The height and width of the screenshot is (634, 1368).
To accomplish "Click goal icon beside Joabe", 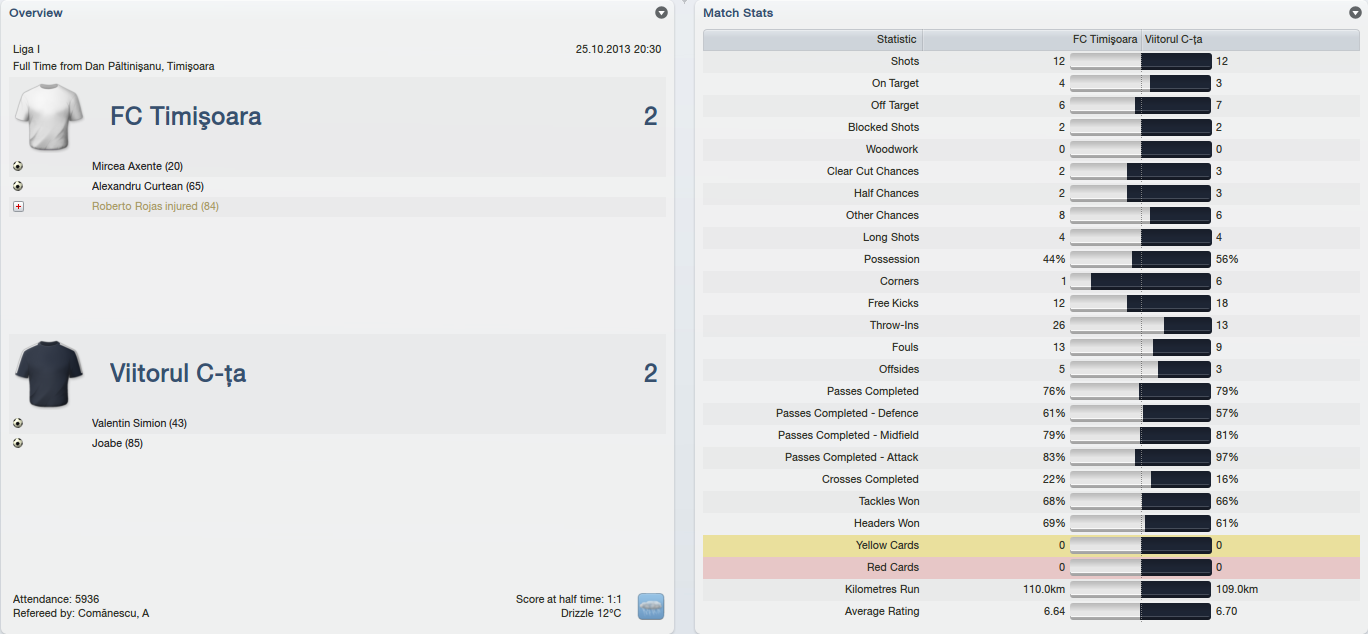I will click(x=18, y=443).
